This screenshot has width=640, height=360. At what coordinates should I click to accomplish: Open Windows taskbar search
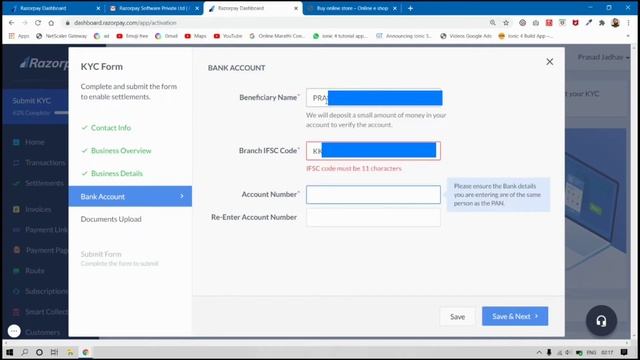point(24,352)
